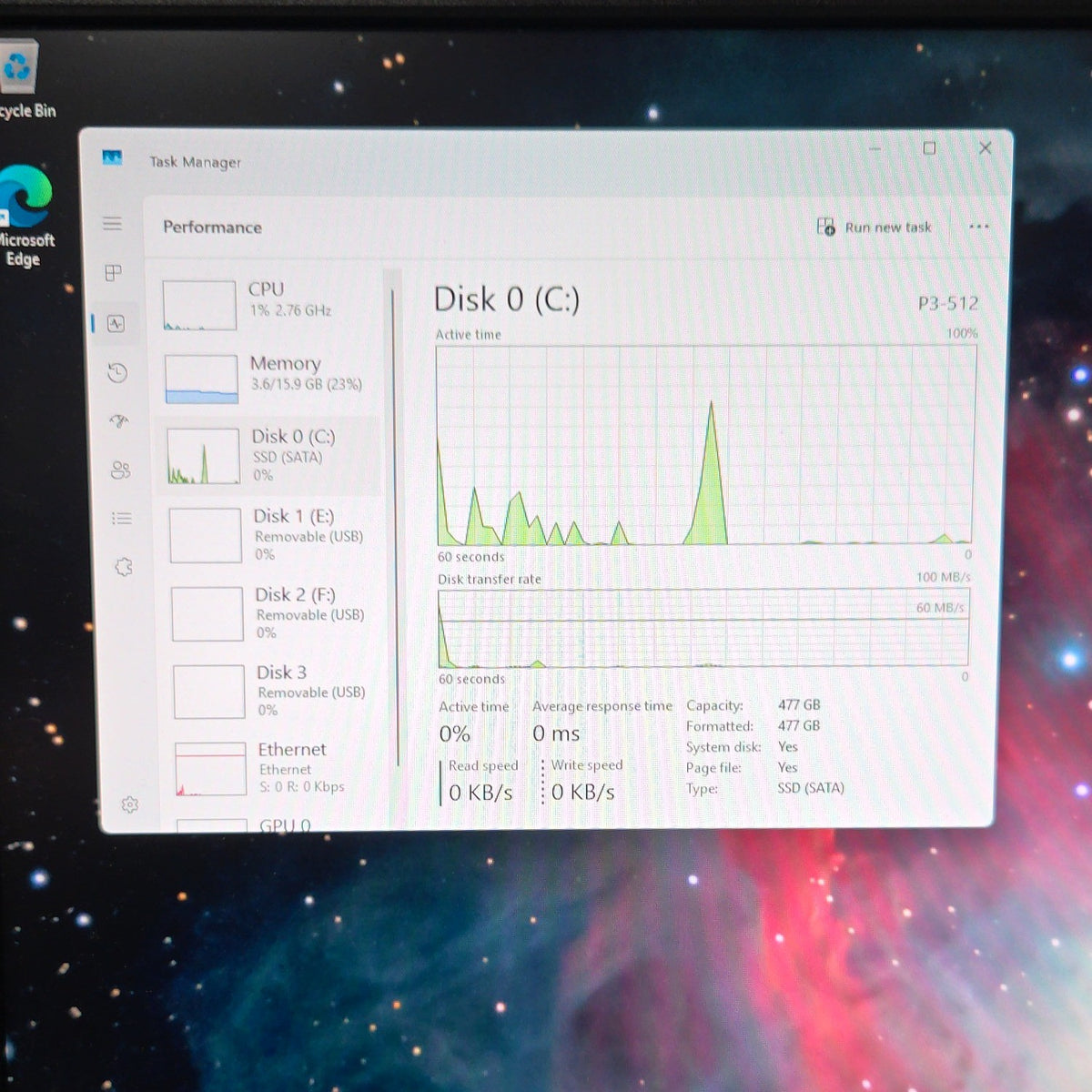Select the Performance page icon

pos(116,323)
